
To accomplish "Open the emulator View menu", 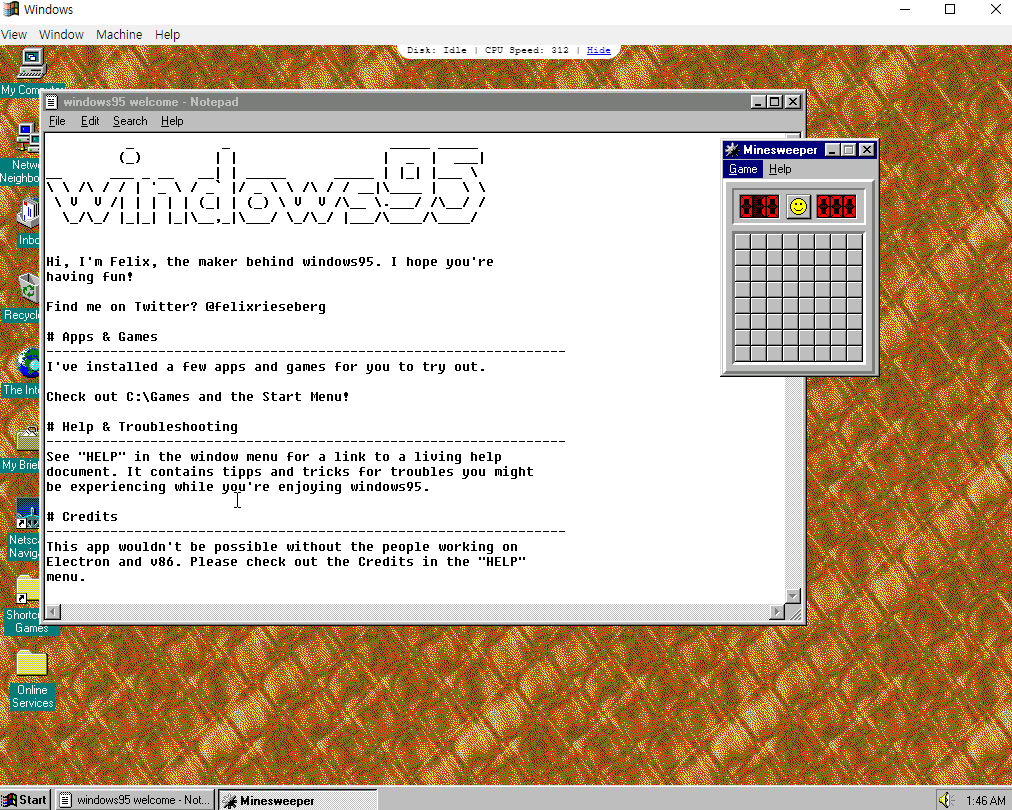I will (14, 35).
